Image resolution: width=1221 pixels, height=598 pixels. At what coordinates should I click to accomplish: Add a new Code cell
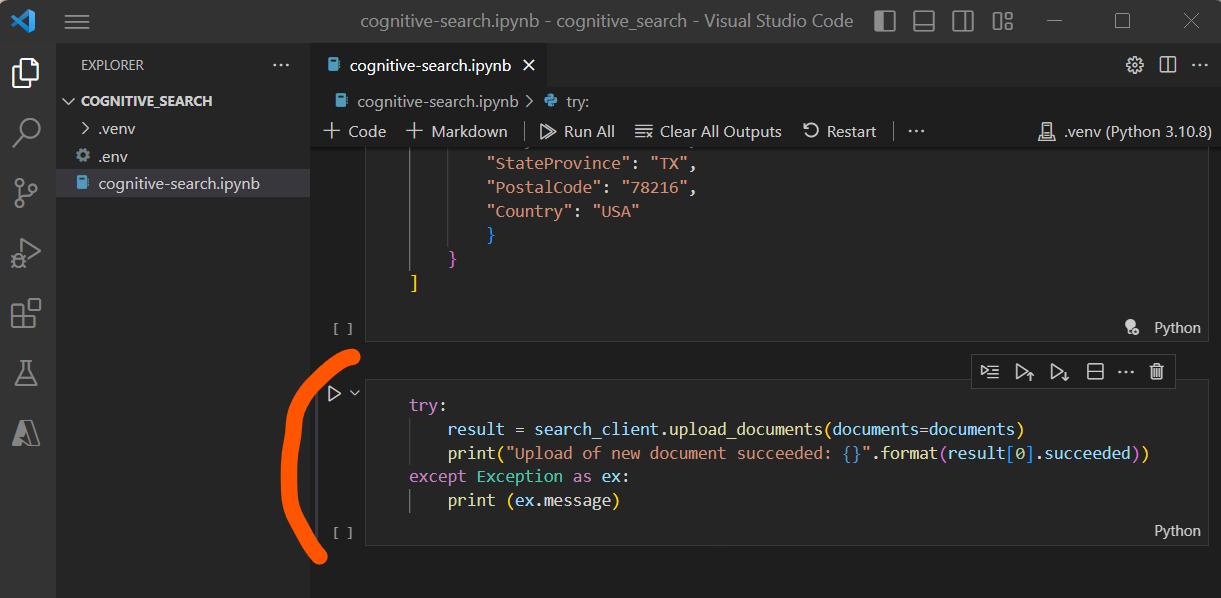click(x=355, y=131)
